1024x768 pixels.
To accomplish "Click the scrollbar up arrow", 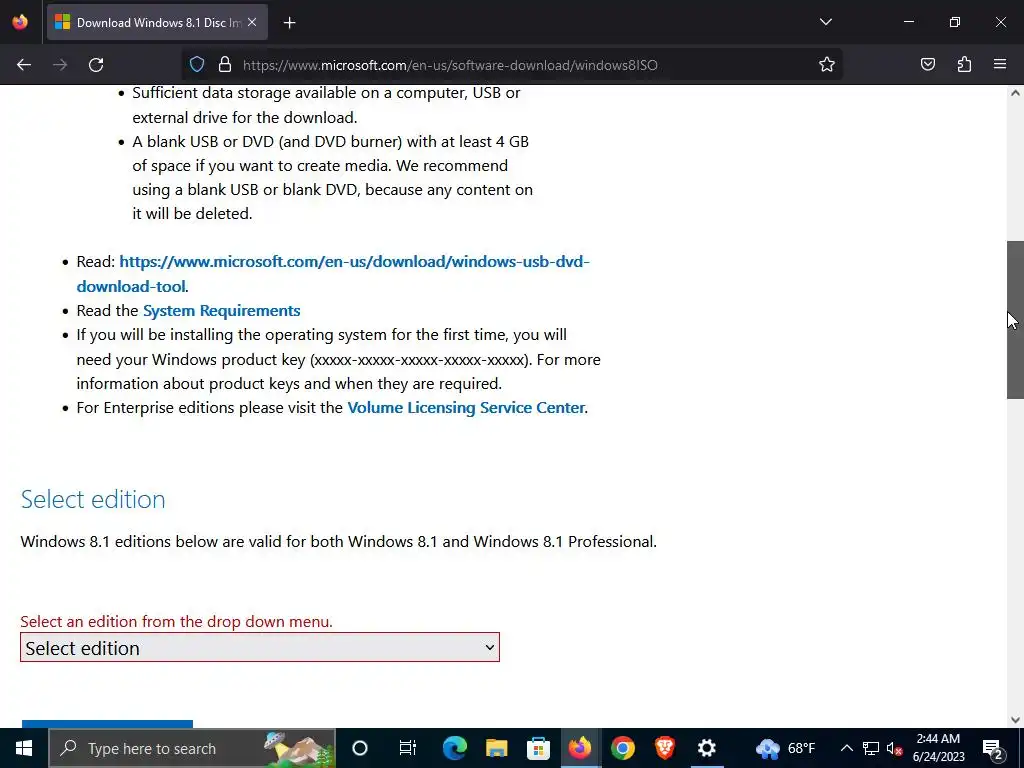I will click(x=1015, y=93).
